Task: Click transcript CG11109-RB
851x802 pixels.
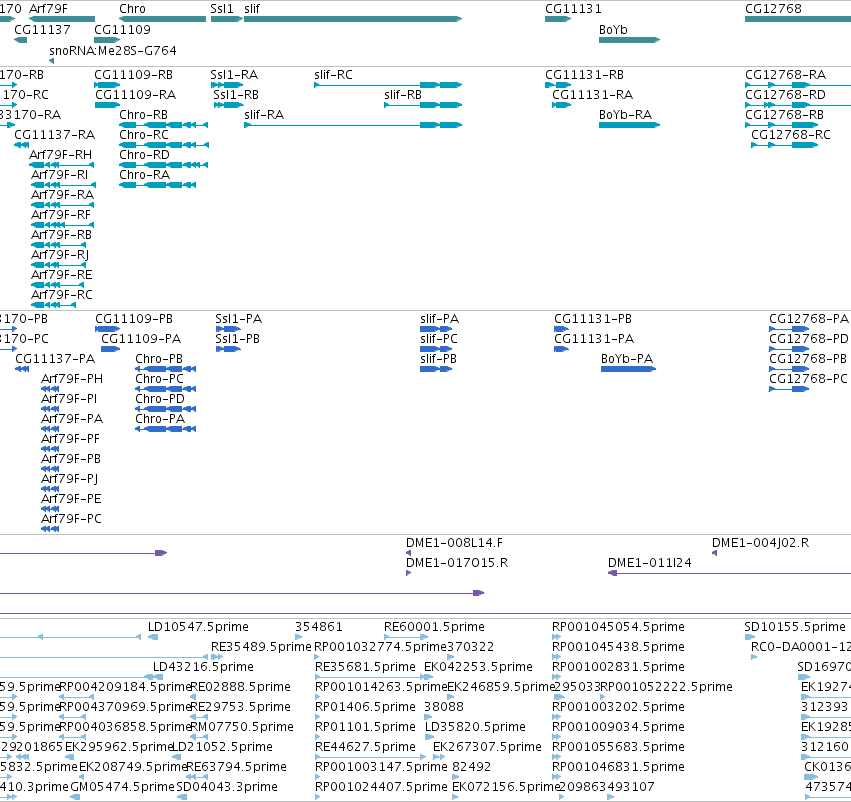Action: point(134,75)
